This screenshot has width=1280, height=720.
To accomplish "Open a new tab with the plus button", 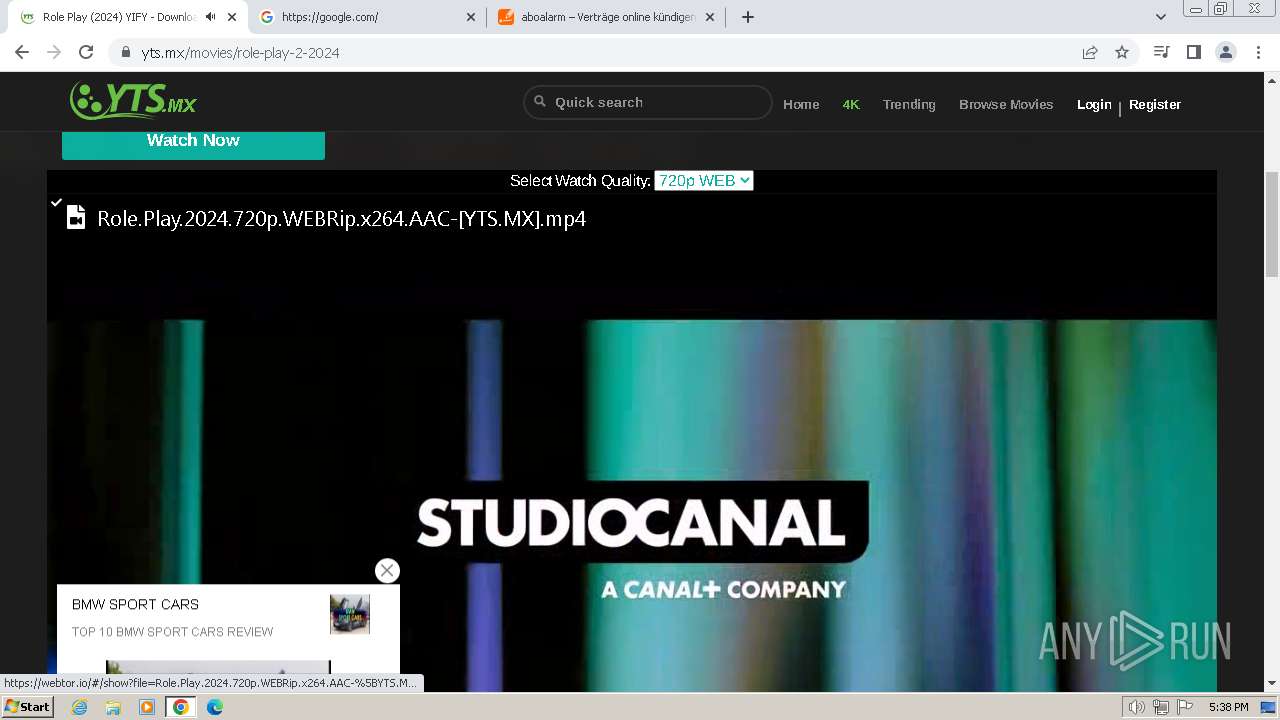I will point(748,17).
